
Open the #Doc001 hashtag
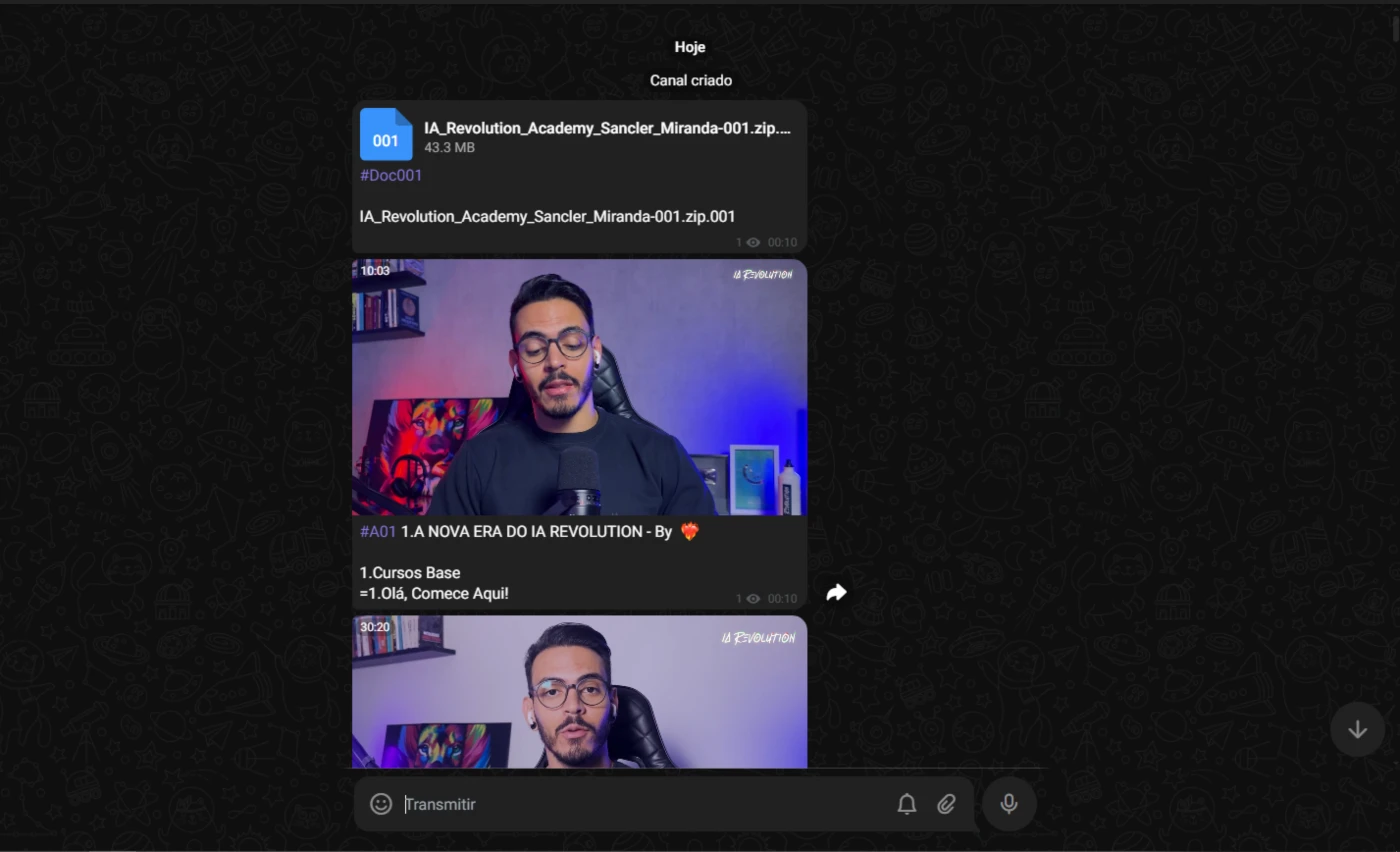pos(391,175)
